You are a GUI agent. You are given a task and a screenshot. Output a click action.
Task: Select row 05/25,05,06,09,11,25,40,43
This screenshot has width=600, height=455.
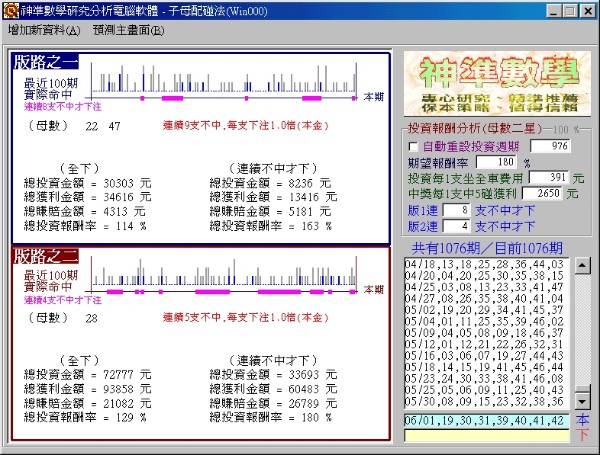tap(484, 390)
